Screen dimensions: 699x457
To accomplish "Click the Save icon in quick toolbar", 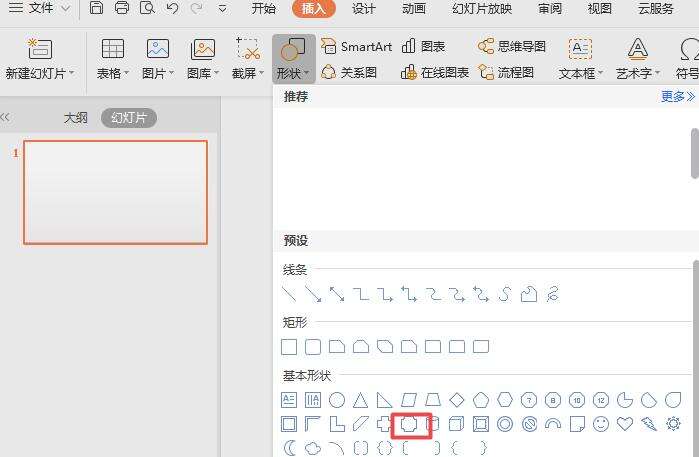I will coord(96,8).
